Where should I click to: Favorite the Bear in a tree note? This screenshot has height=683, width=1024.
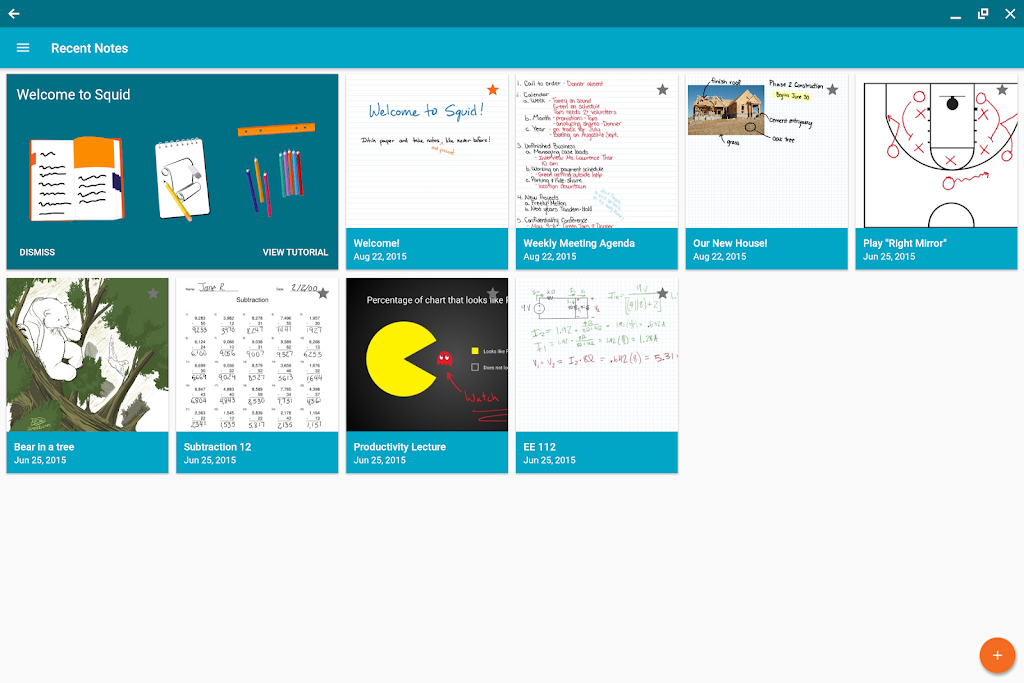click(153, 294)
